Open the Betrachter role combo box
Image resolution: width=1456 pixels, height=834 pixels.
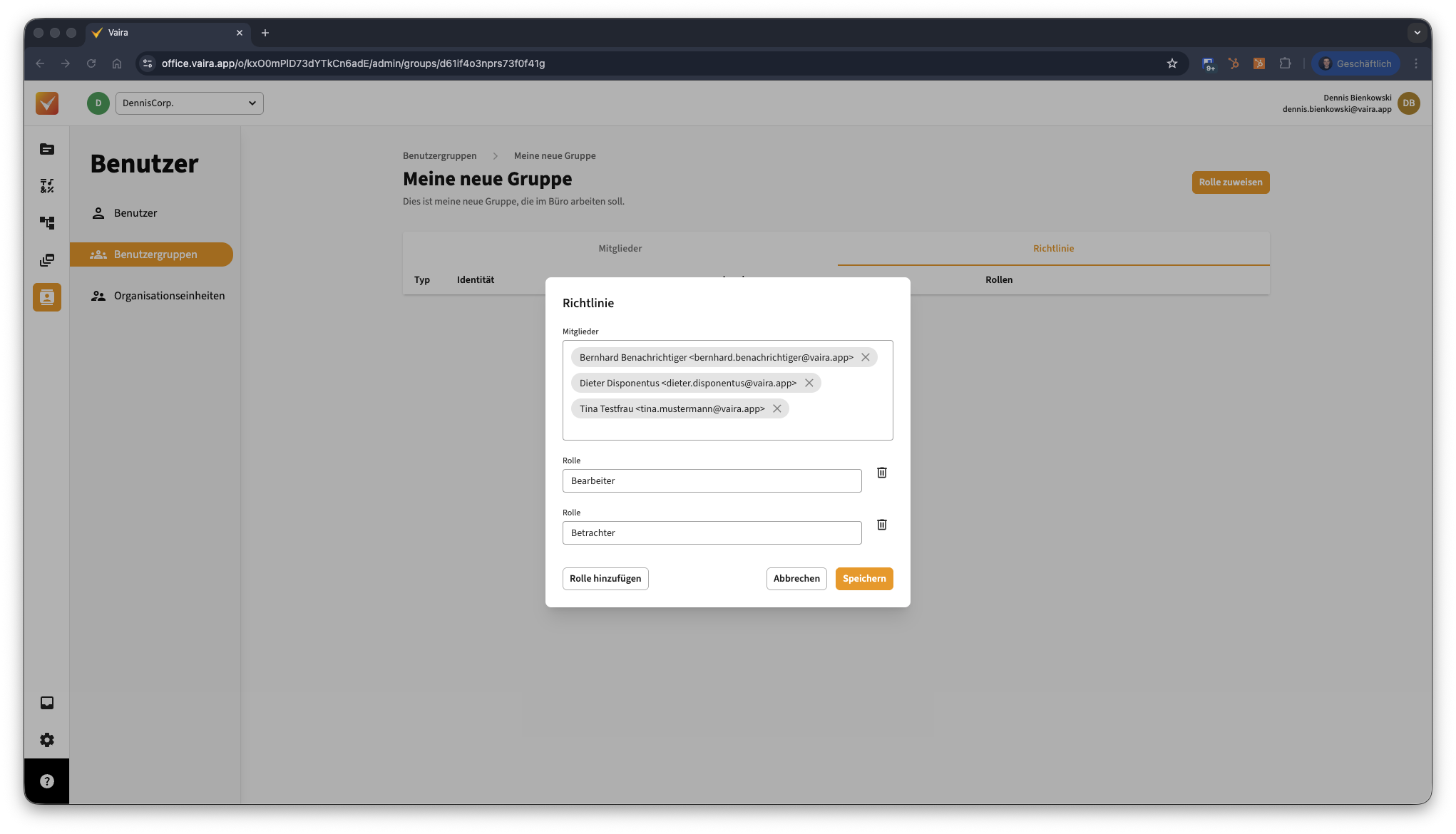(712, 533)
